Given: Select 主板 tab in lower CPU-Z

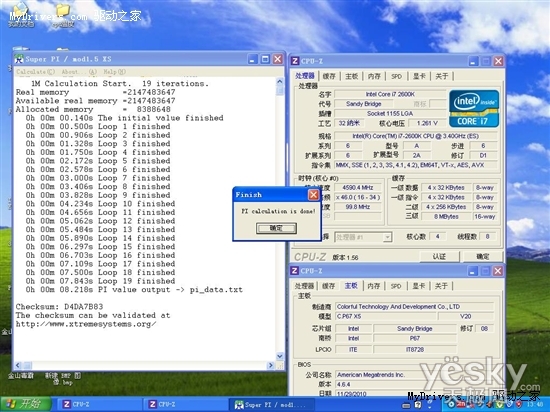Looking at the screenshot, I should click(351, 286).
